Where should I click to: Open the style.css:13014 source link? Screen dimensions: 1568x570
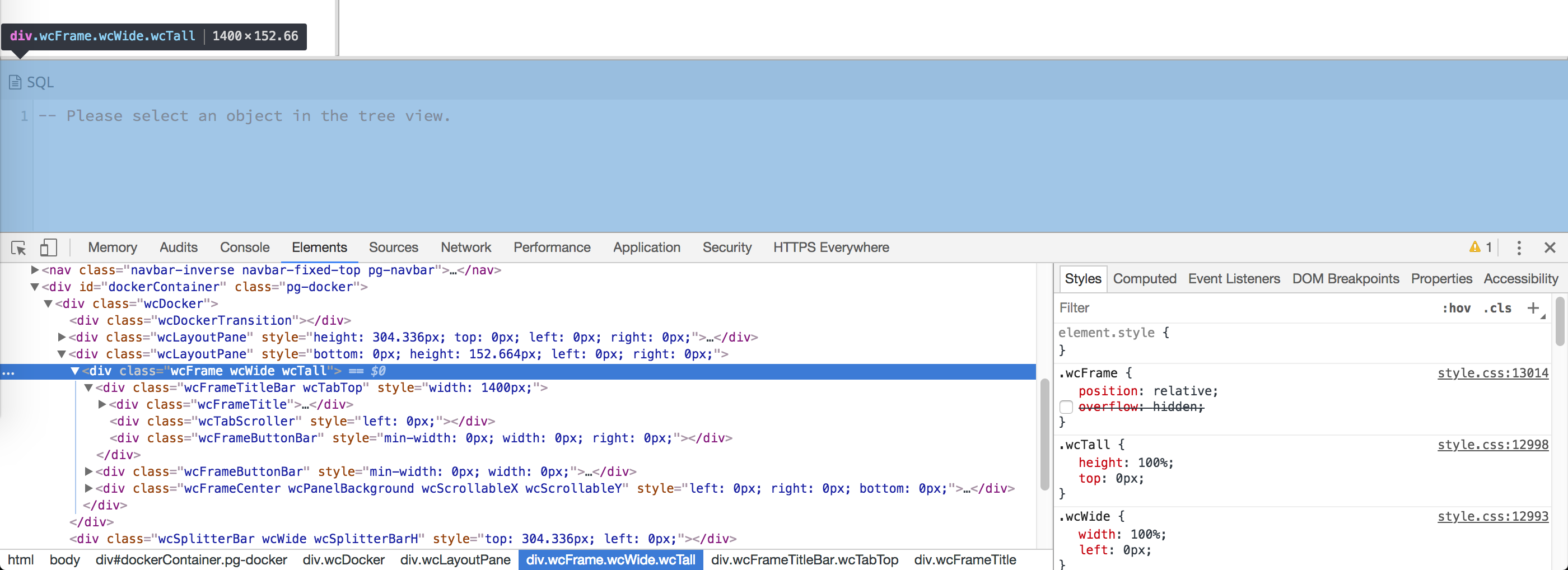1492,373
